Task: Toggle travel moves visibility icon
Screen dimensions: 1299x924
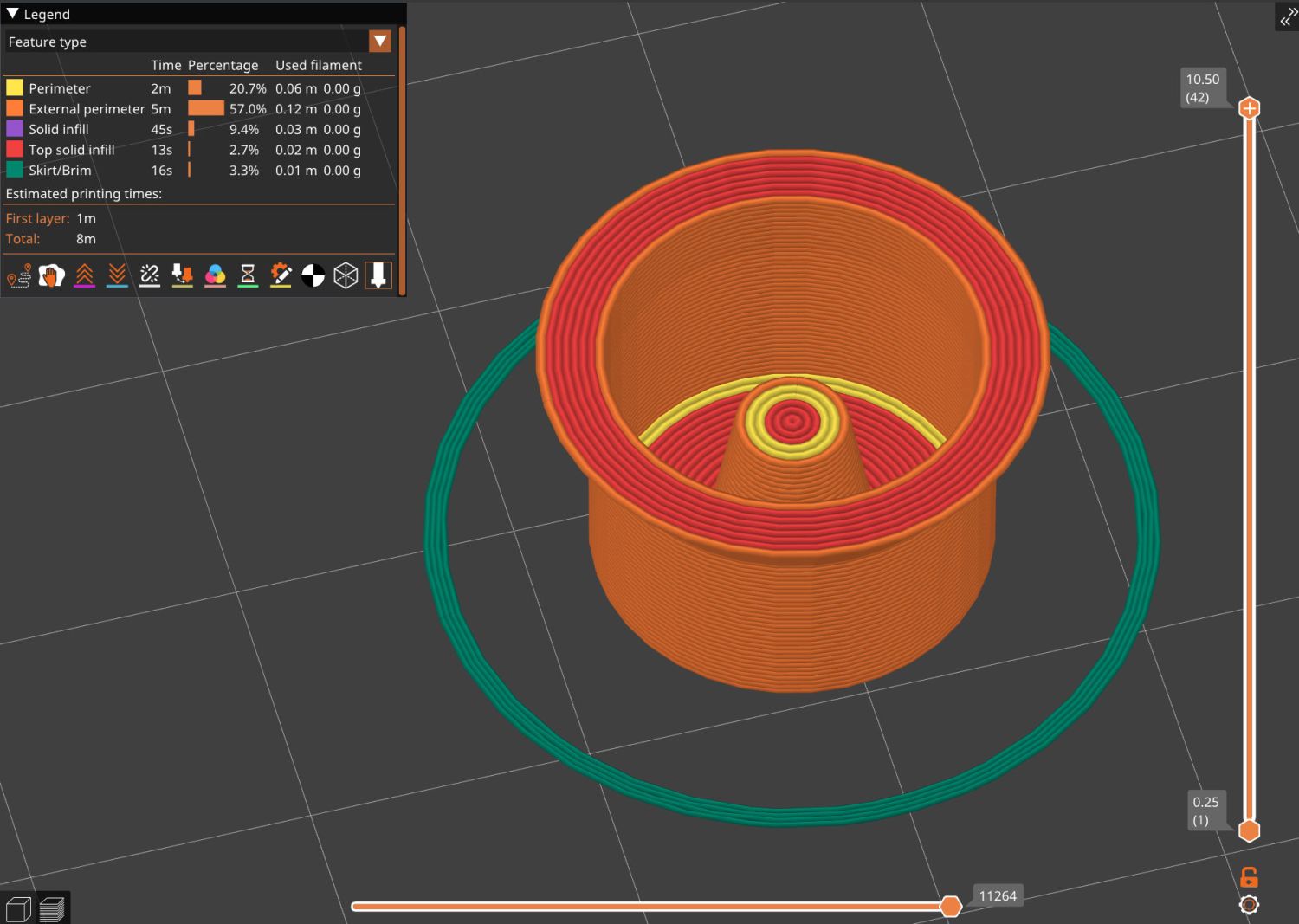Action: [19, 275]
